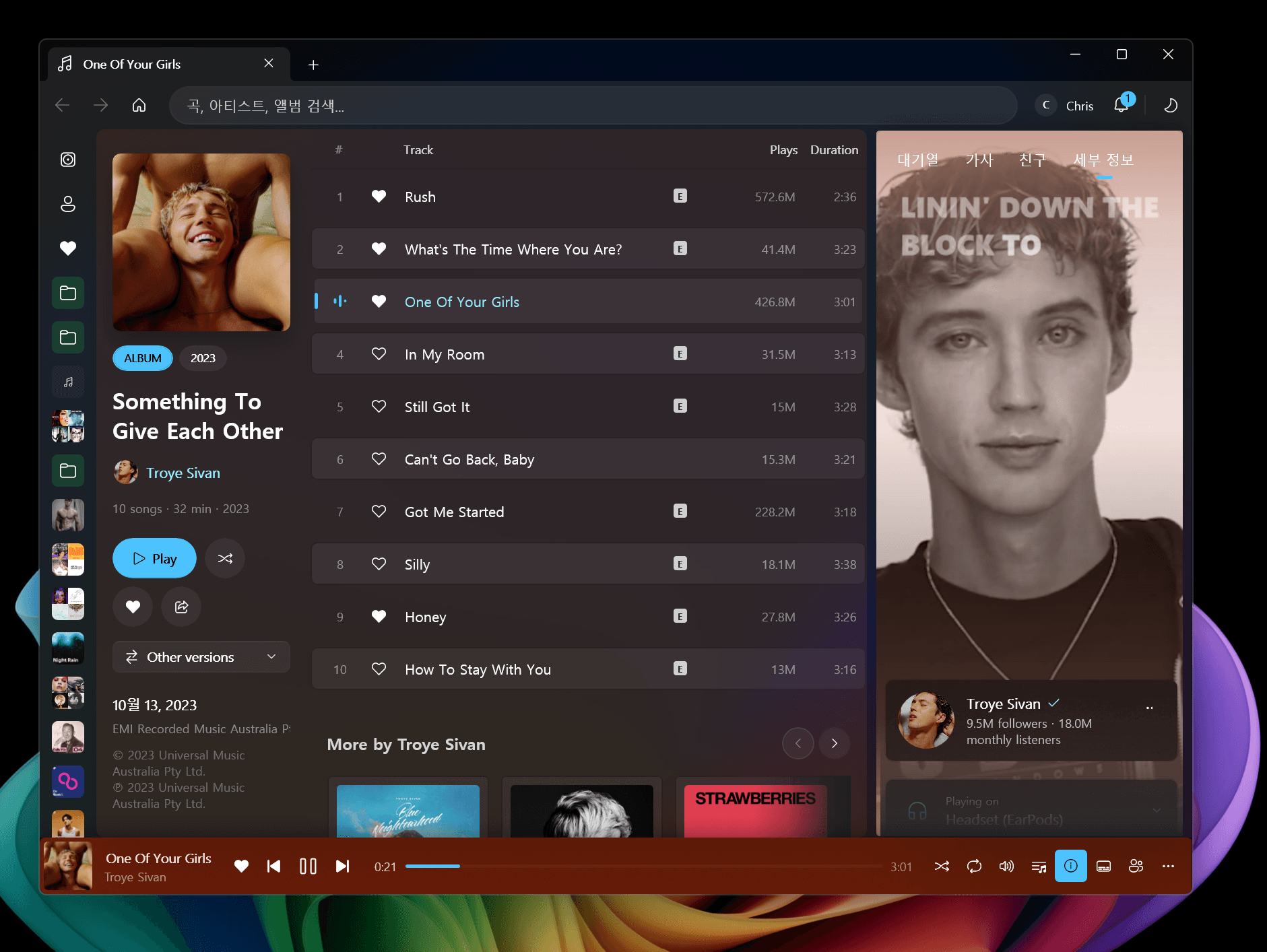
Task: Sort by the Plays column header
Action: click(x=783, y=149)
